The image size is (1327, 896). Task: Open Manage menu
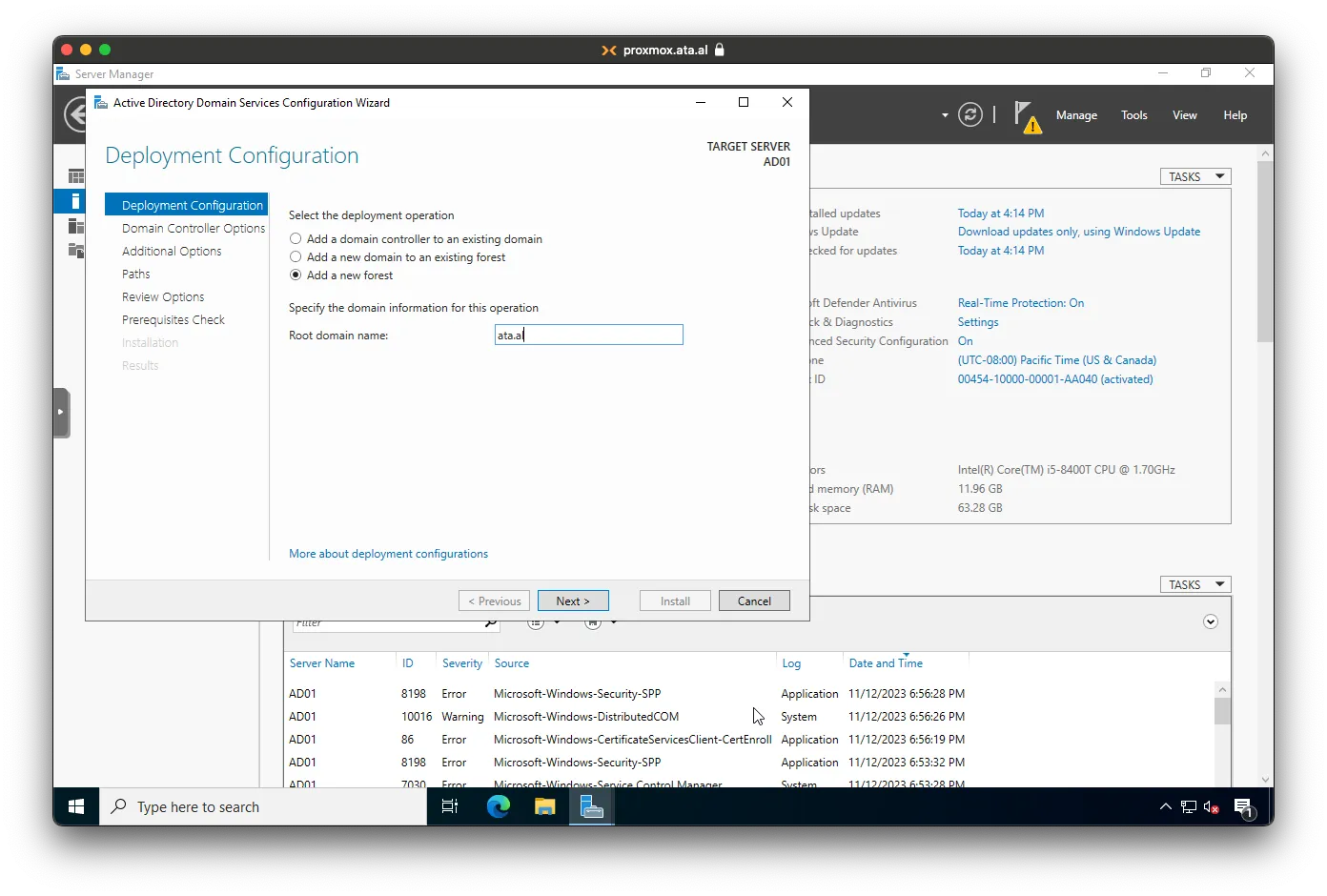click(1076, 115)
